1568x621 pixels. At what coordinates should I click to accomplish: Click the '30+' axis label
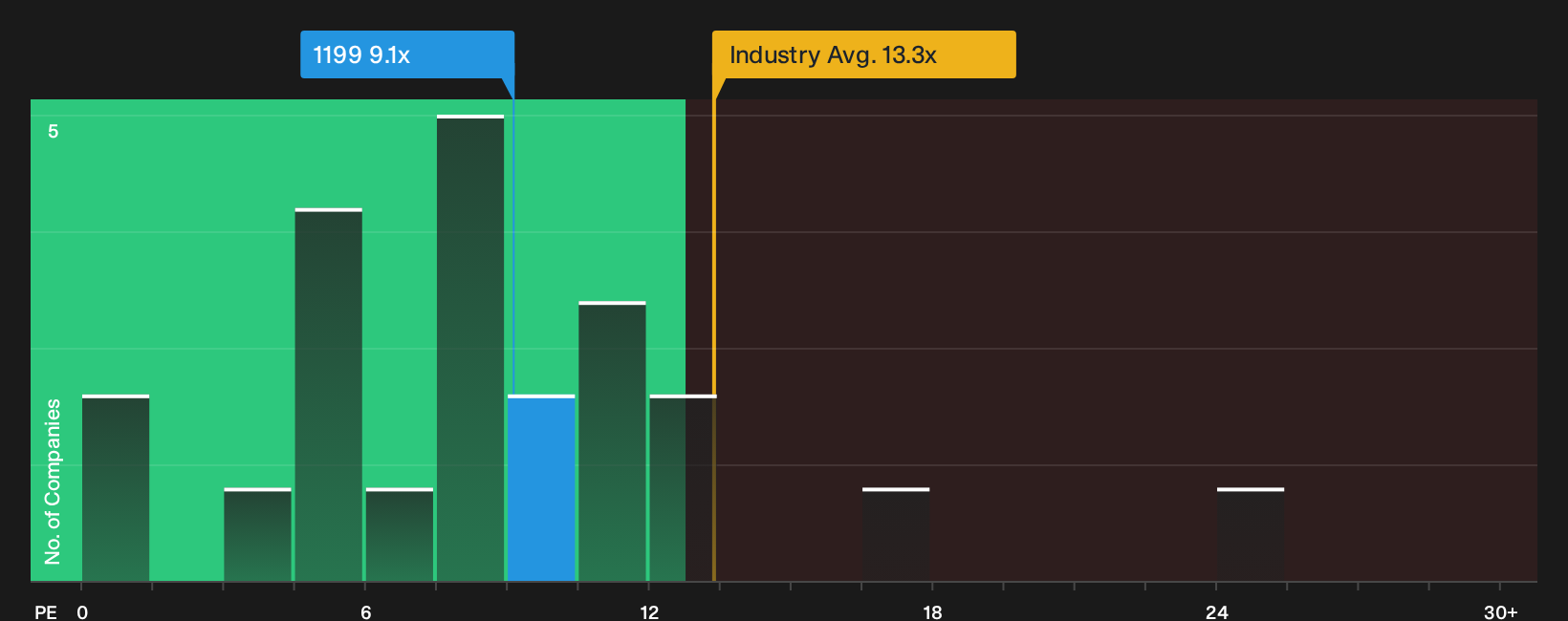[x=1500, y=611]
